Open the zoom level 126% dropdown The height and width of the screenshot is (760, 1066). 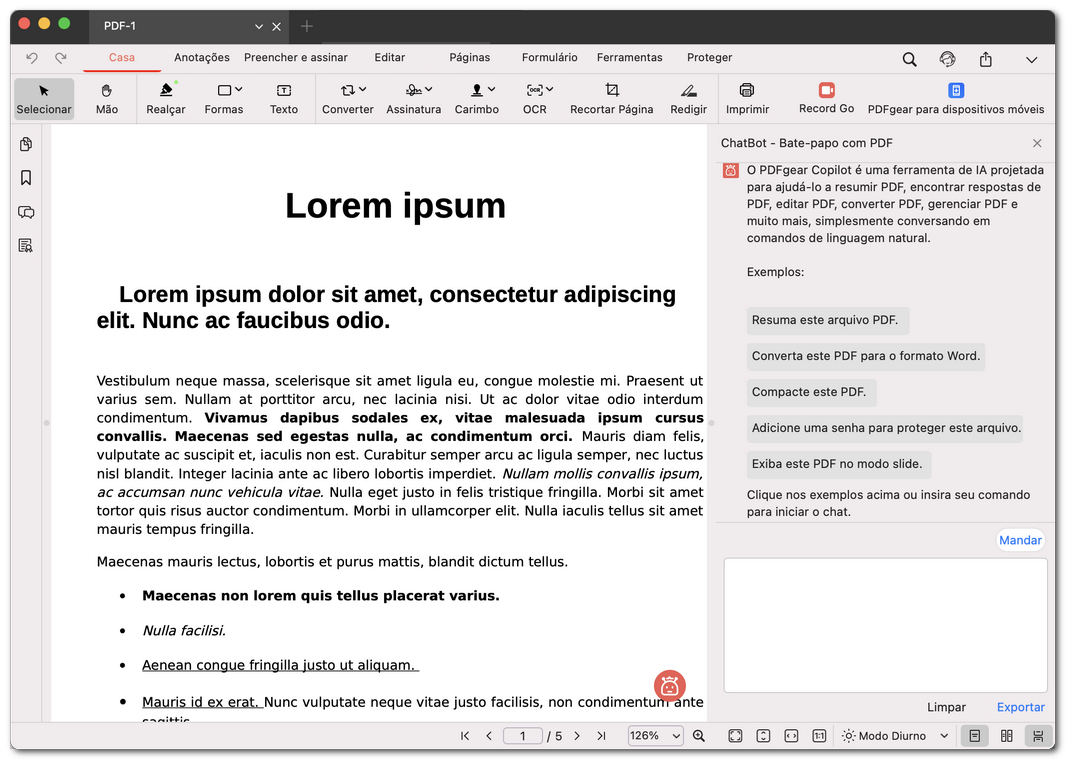click(x=655, y=736)
